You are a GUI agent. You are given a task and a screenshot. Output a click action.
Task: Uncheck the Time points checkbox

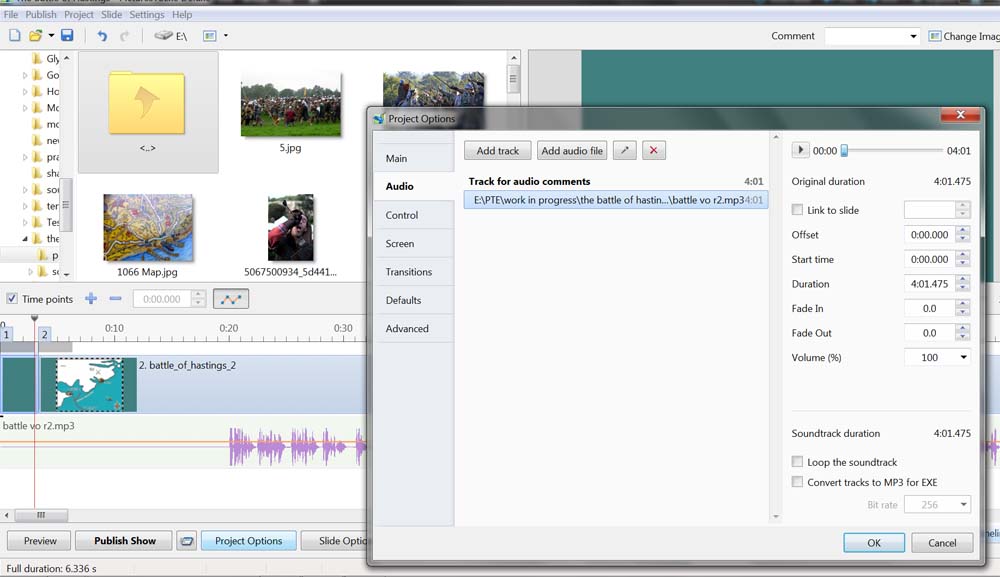[x=12, y=299]
